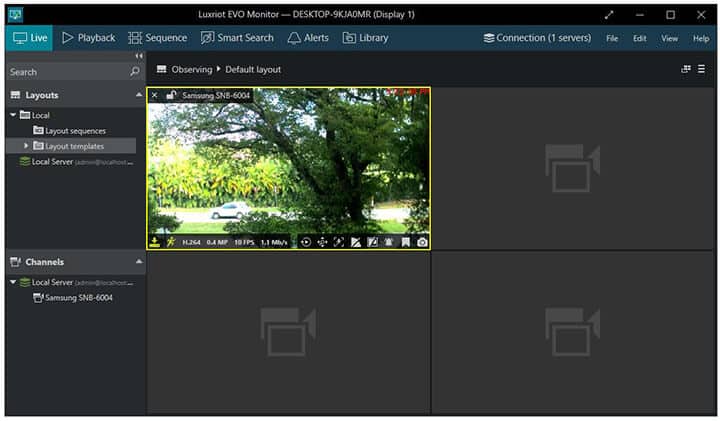Viewport: 720px width, 421px height.
Task: Click the alarm siren icon on camera toolbar
Action: coord(389,243)
